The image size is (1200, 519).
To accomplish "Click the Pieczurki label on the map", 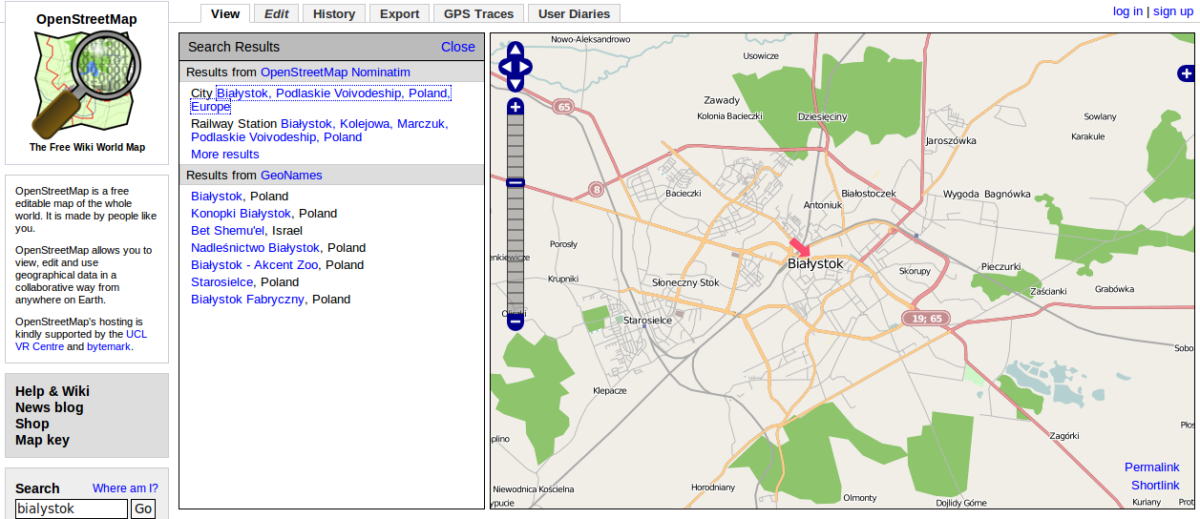I will [1000, 267].
